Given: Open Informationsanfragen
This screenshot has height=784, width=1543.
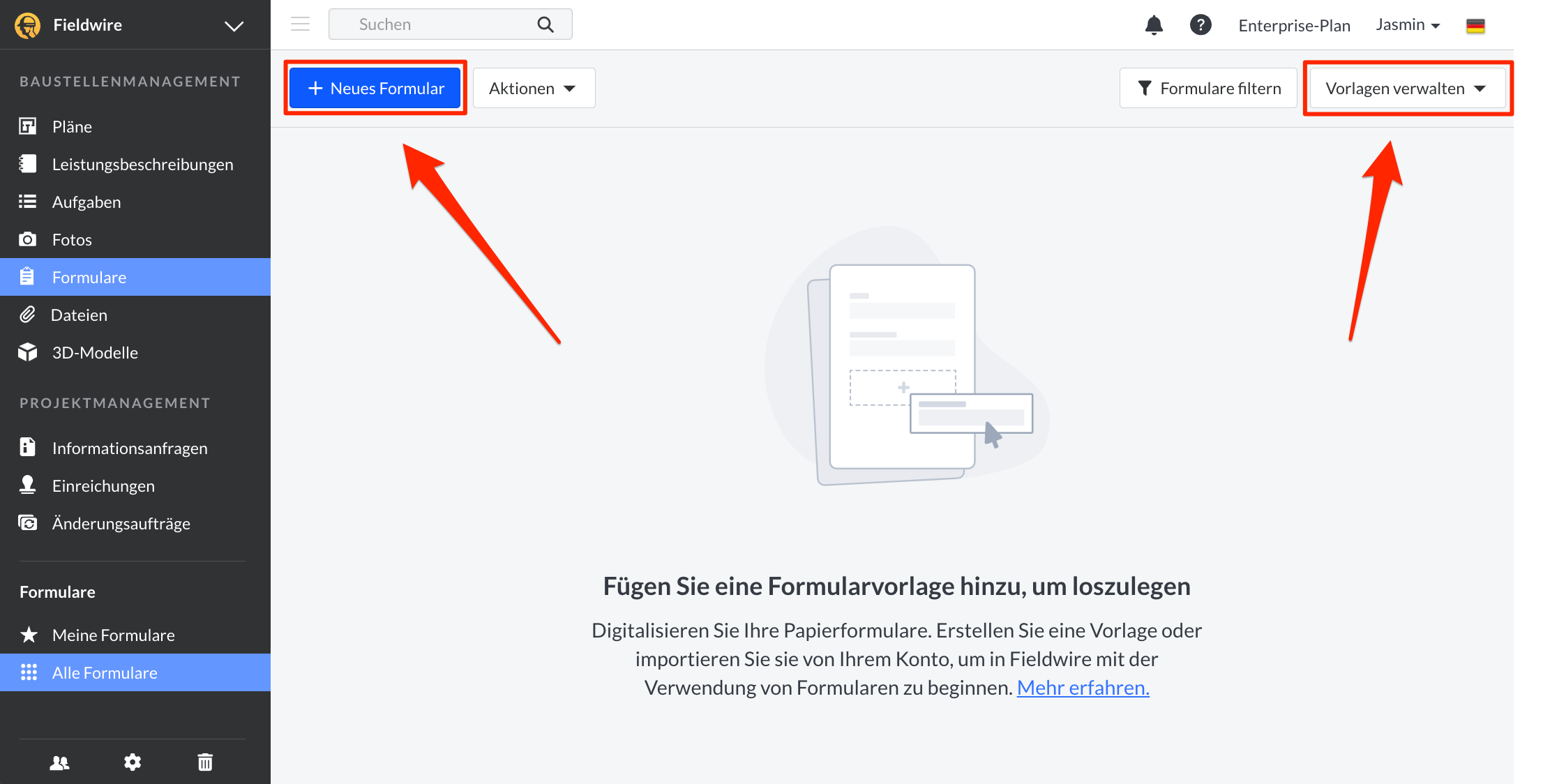Looking at the screenshot, I should (130, 448).
